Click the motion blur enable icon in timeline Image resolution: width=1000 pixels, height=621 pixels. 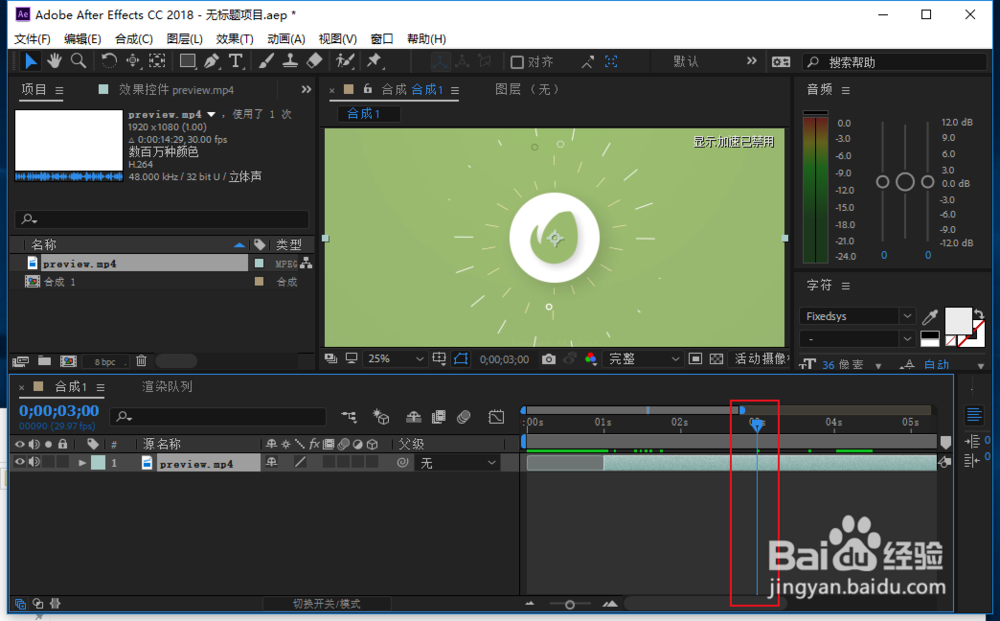(x=464, y=417)
